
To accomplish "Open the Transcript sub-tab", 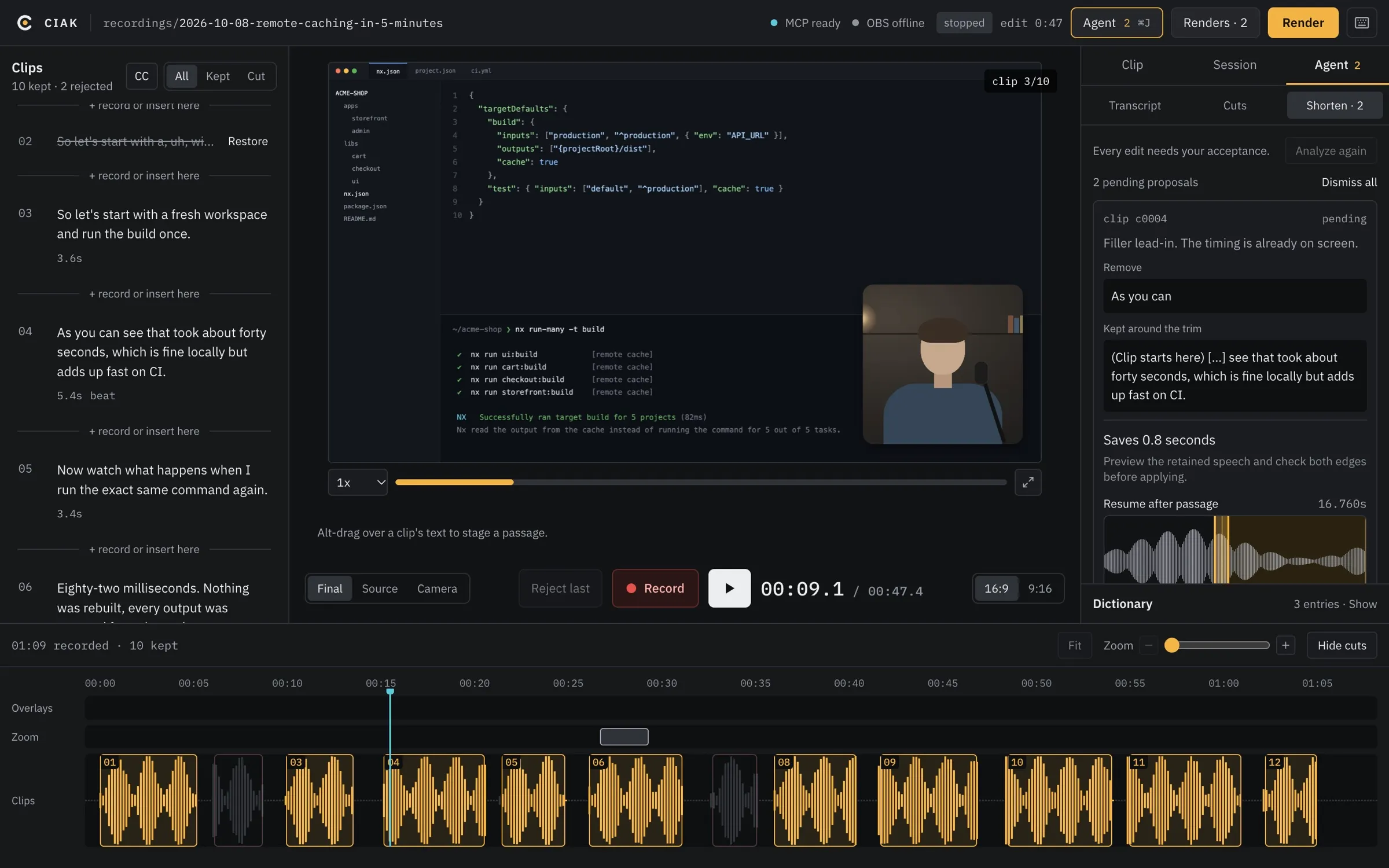I will point(1134,105).
